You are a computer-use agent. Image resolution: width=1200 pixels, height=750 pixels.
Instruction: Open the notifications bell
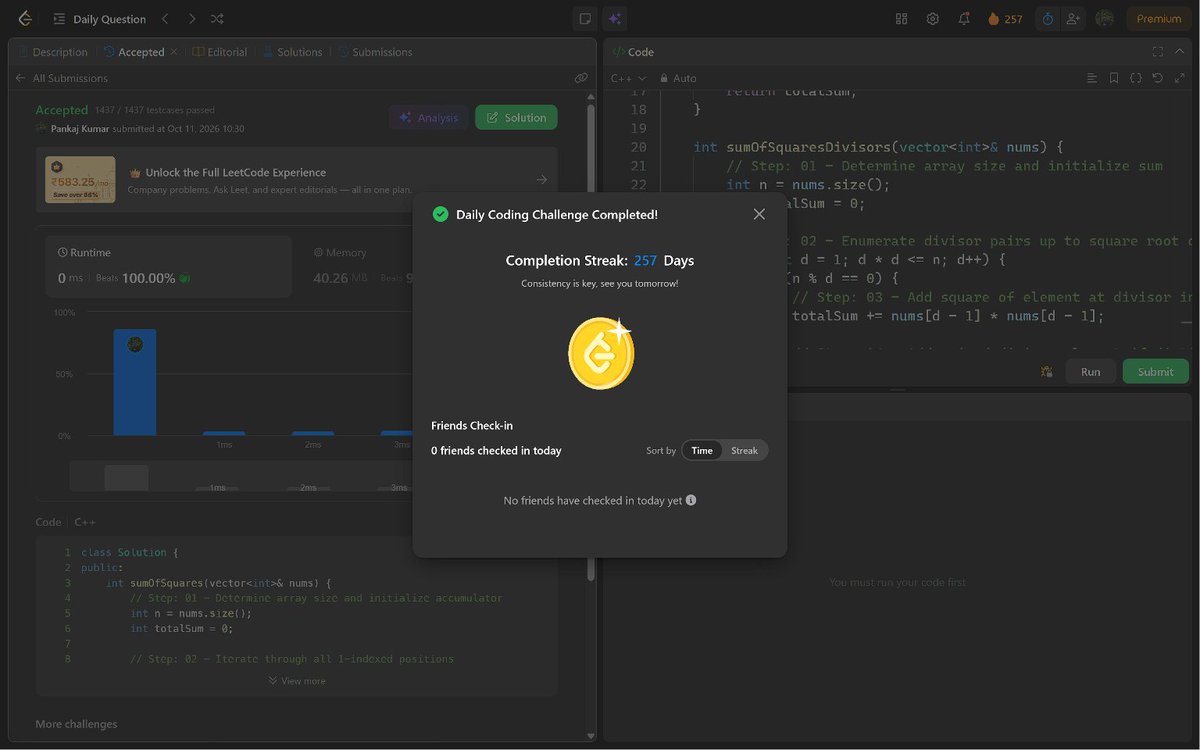pyautogui.click(x=964, y=19)
